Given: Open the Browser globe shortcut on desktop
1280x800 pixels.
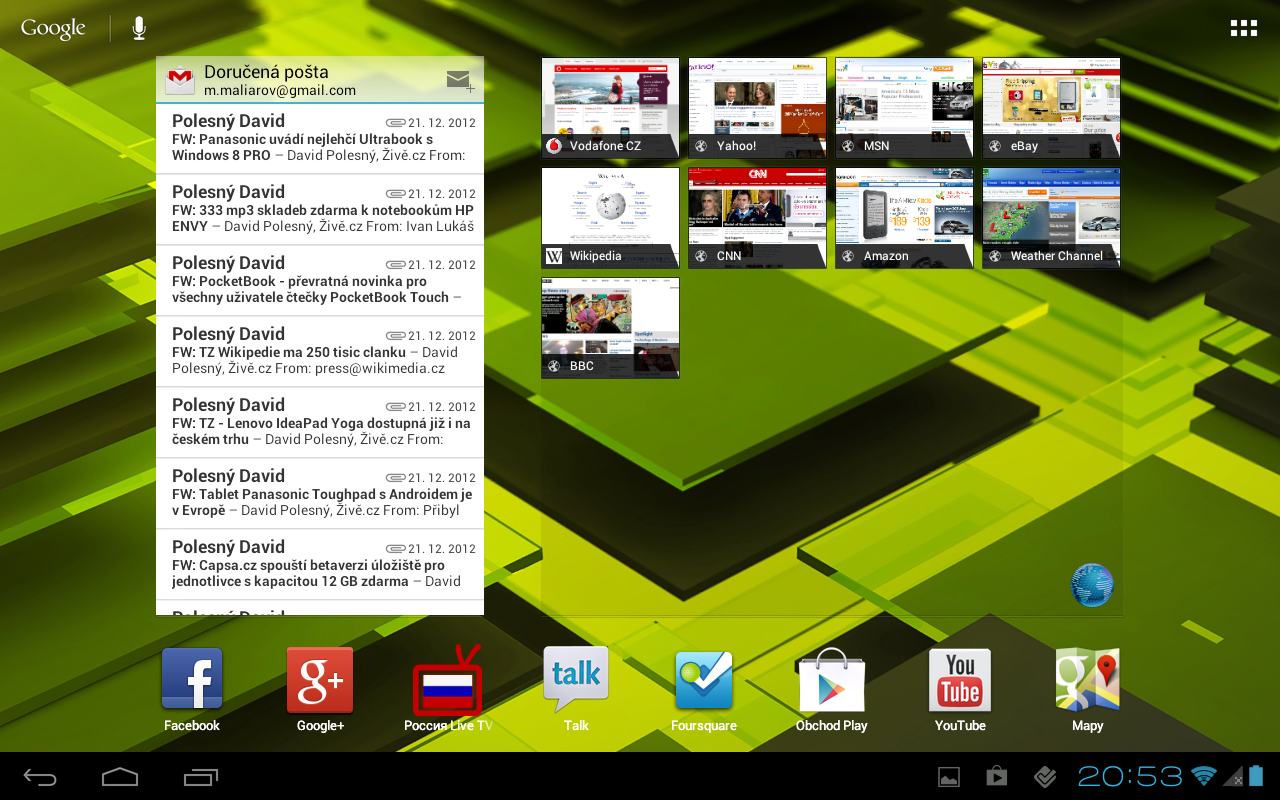Looking at the screenshot, I should point(1091,585).
